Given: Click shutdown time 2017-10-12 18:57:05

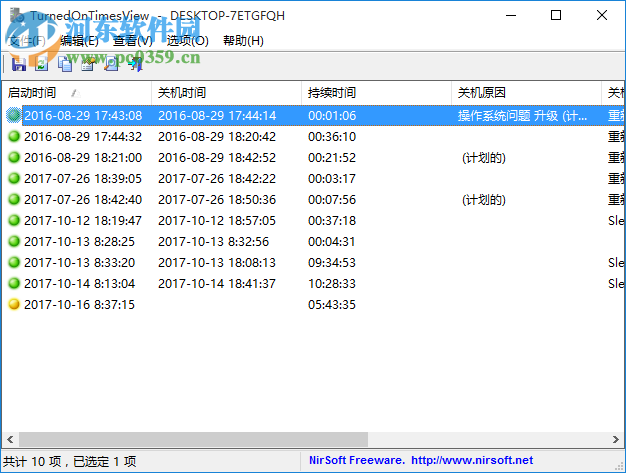Looking at the screenshot, I should pos(217,220).
